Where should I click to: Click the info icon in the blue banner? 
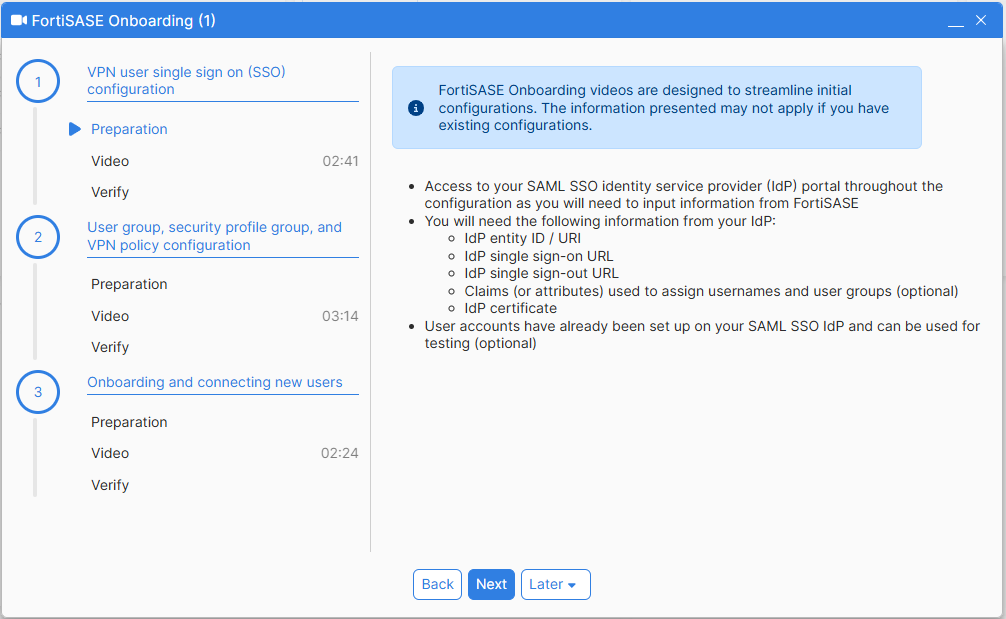416,108
